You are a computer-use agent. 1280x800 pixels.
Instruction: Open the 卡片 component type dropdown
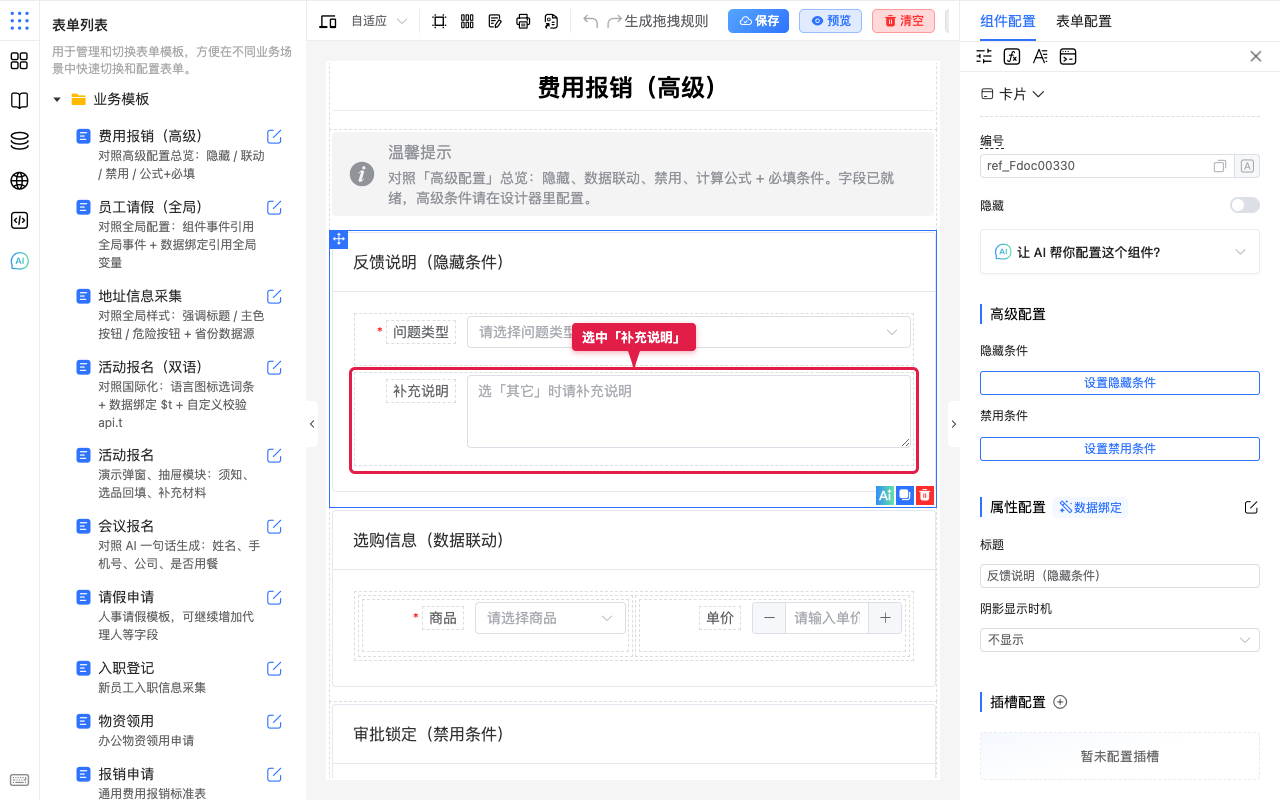(x=1013, y=94)
